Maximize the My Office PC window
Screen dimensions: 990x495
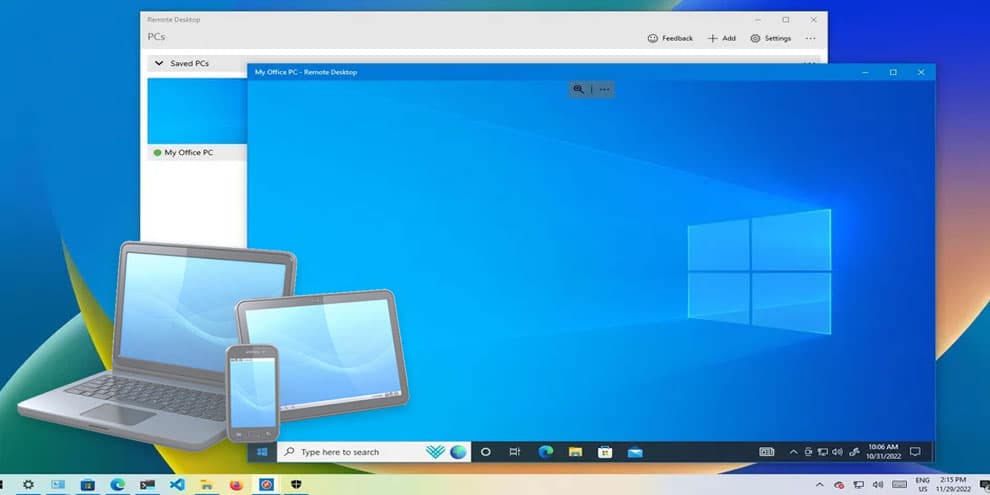point(893,73)
